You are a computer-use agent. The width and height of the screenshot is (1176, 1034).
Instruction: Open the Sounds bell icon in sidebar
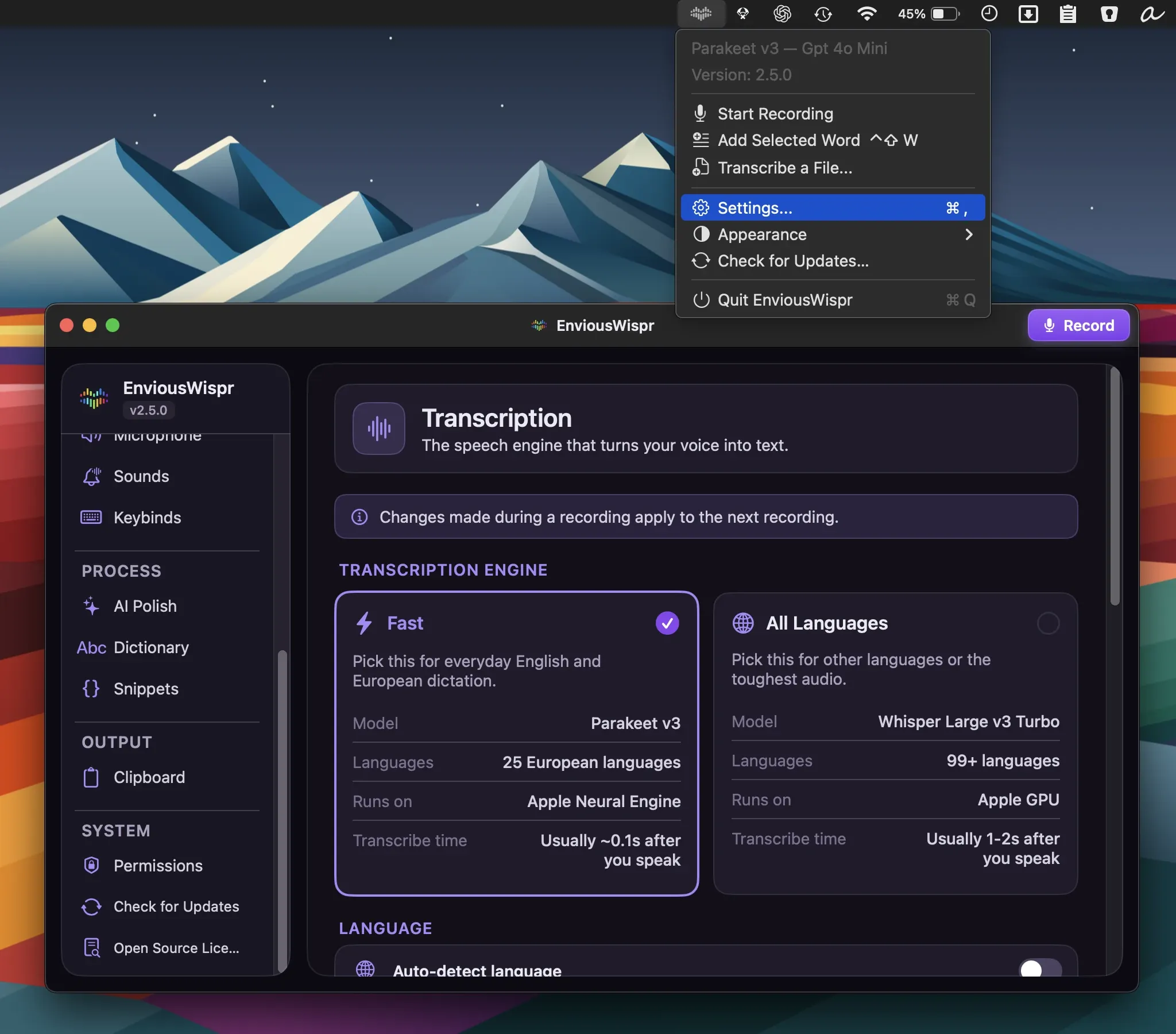91,476
